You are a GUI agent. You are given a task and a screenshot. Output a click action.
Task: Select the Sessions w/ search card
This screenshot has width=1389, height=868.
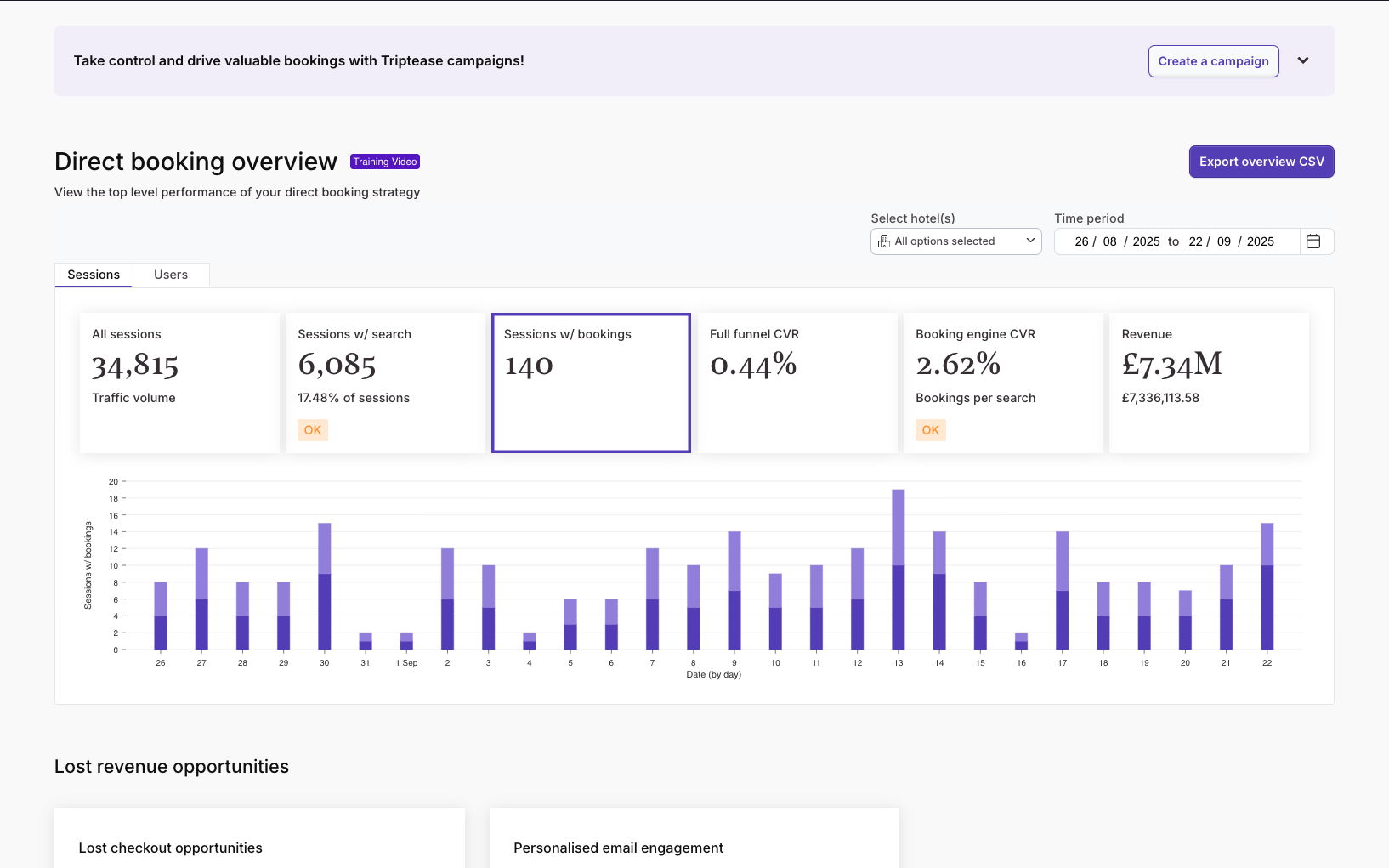click(385, 383)
